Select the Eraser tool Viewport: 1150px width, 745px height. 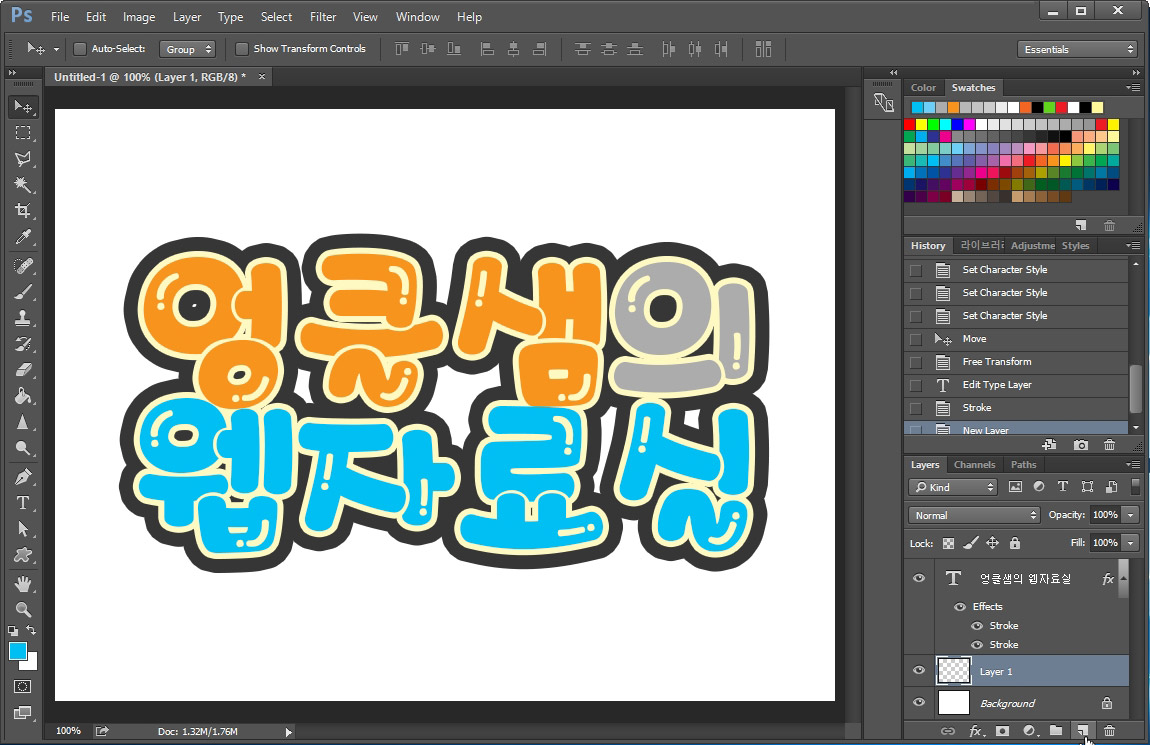click(23, 370)
